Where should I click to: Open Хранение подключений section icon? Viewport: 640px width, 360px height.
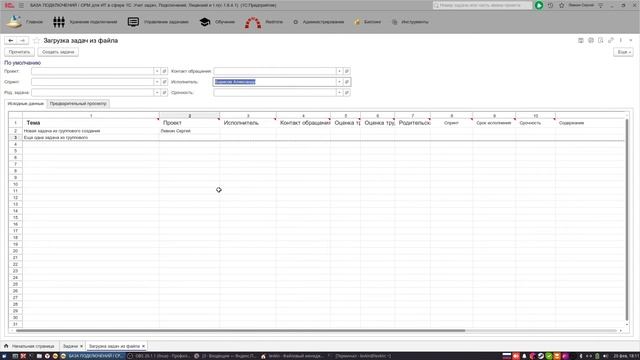coord(59,22)
